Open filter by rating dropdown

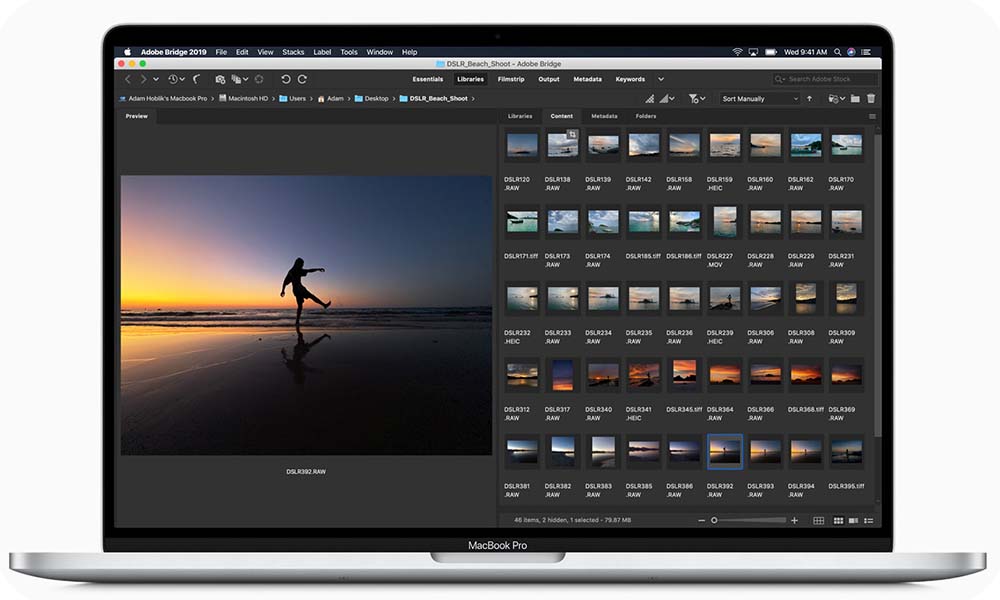pyautogui.click(x=696, y=99)
